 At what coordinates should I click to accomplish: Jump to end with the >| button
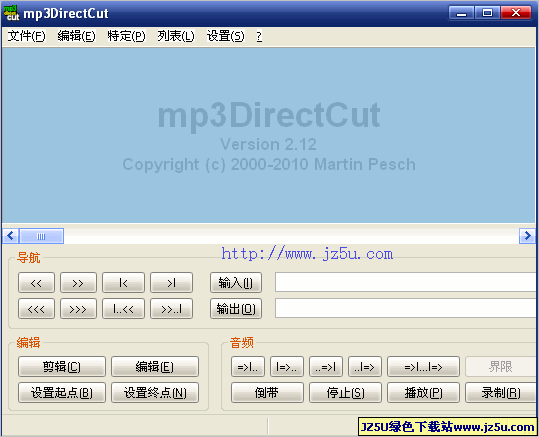click(x=172, y=283)
